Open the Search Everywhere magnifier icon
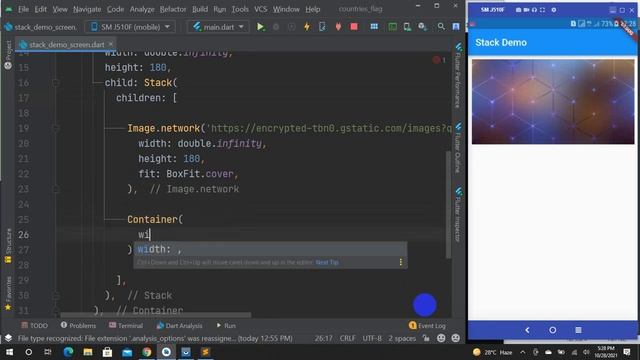Viewport: 640px width, 360px height. coord(441,27)
